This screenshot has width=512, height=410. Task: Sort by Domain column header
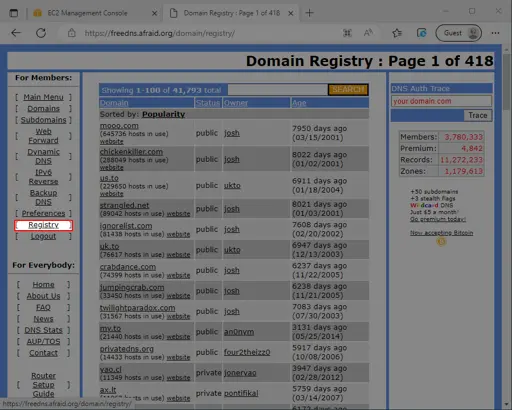114,103
